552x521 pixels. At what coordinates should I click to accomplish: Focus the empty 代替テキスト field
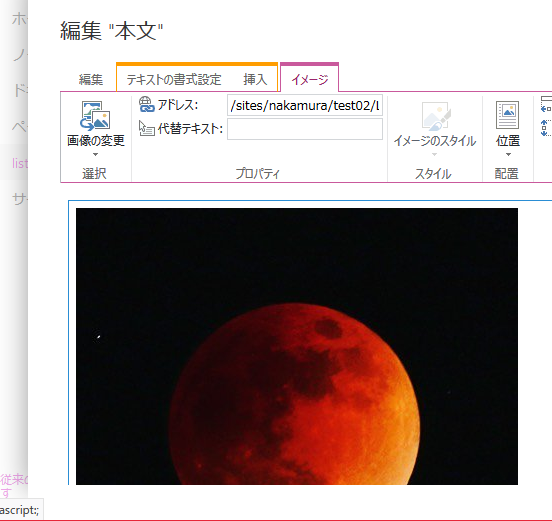[305, 129]
